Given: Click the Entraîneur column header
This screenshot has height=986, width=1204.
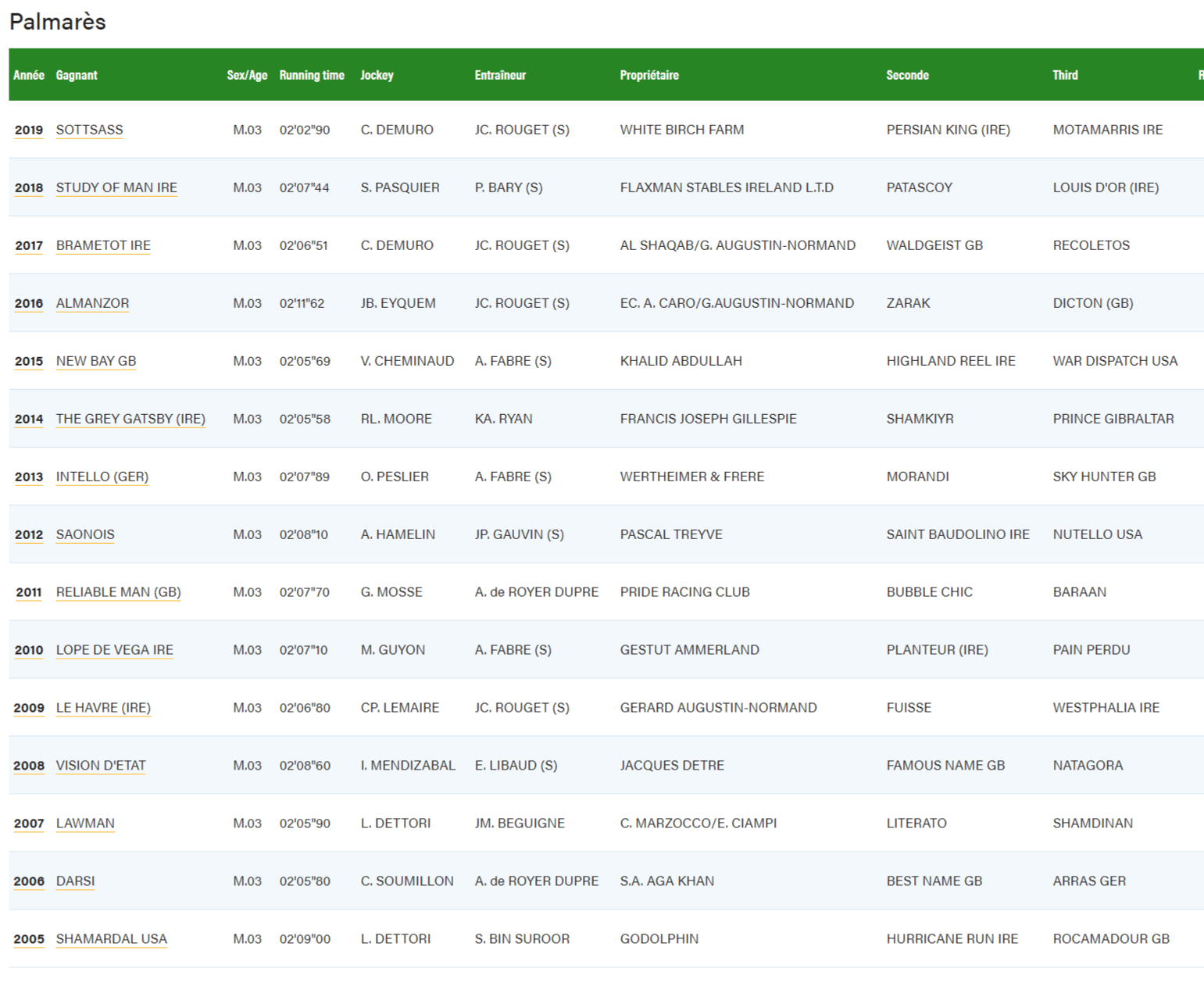Looking at the screenshot, I should [500, 75].
